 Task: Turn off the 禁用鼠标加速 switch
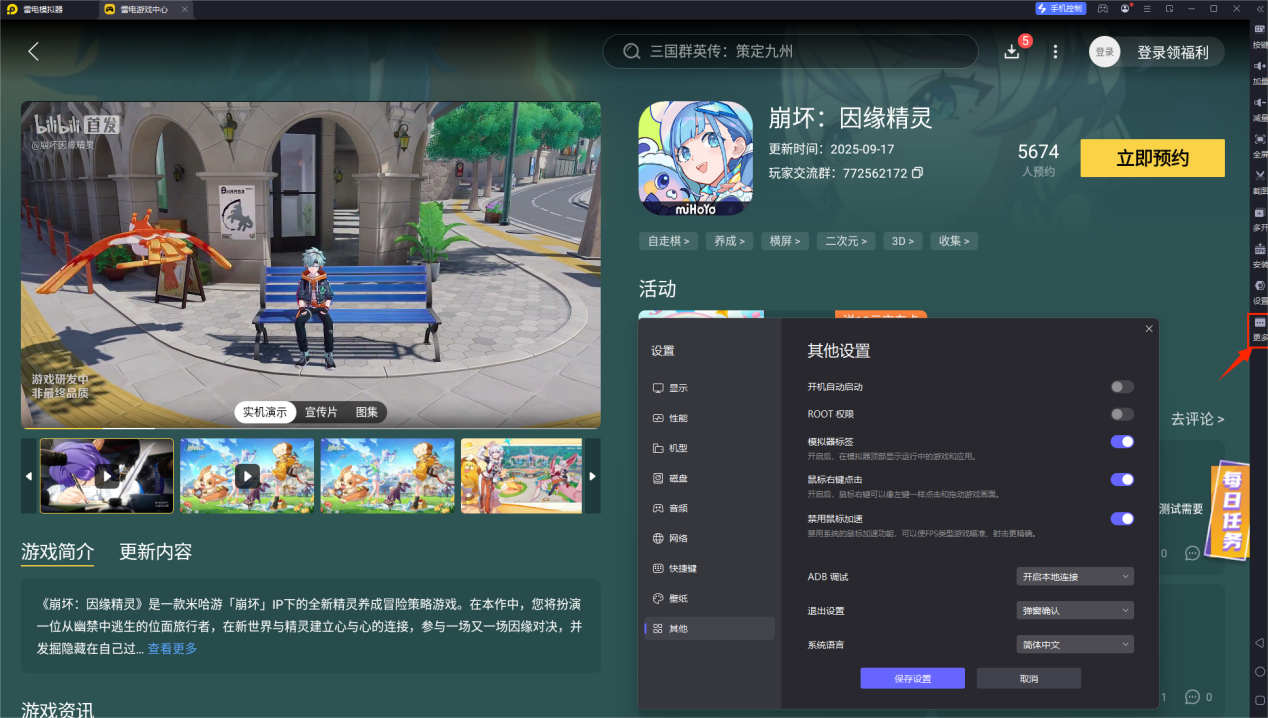point(1122,518)
